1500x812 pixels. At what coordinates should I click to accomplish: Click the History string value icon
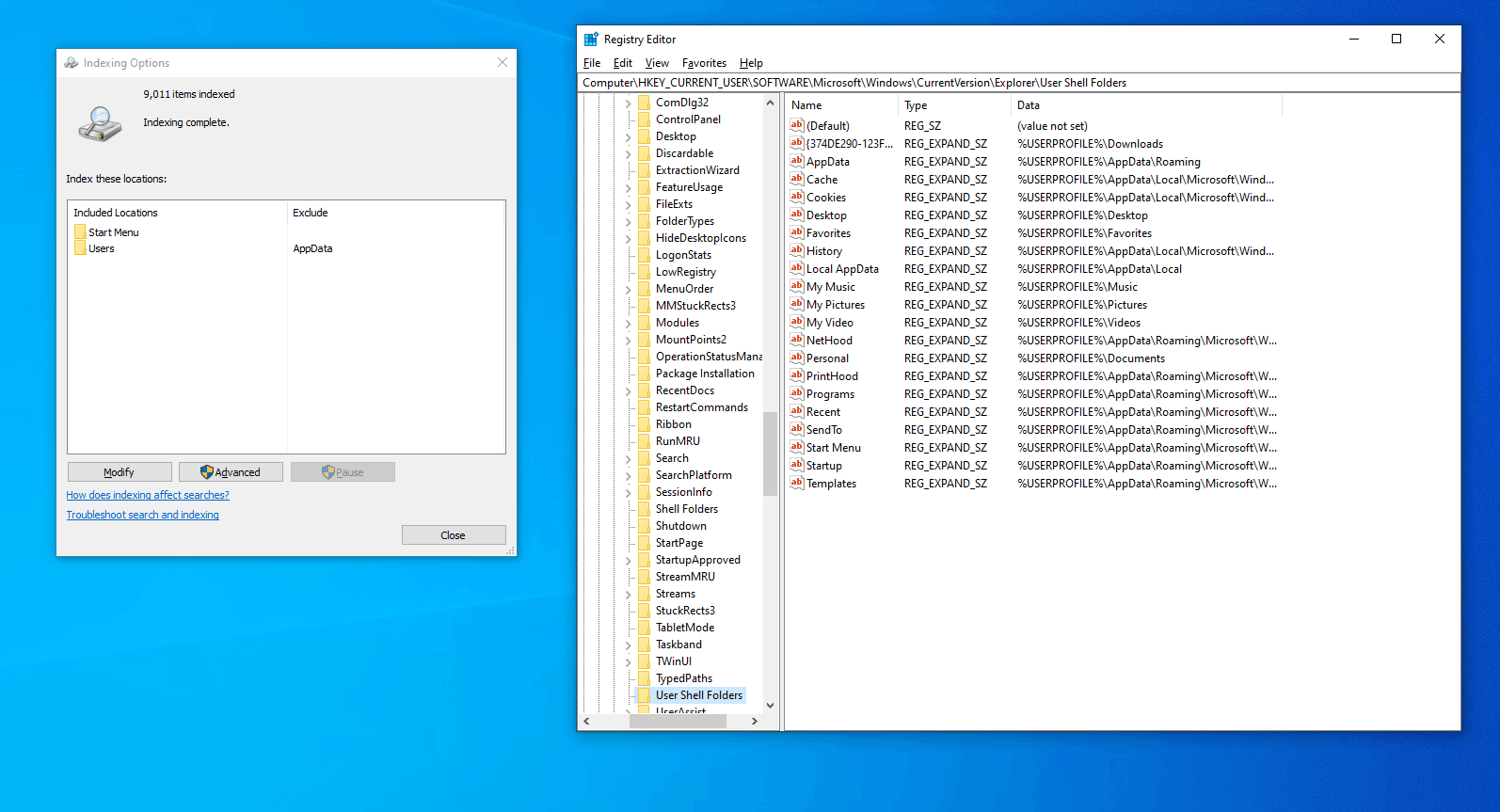coord(797,250)
